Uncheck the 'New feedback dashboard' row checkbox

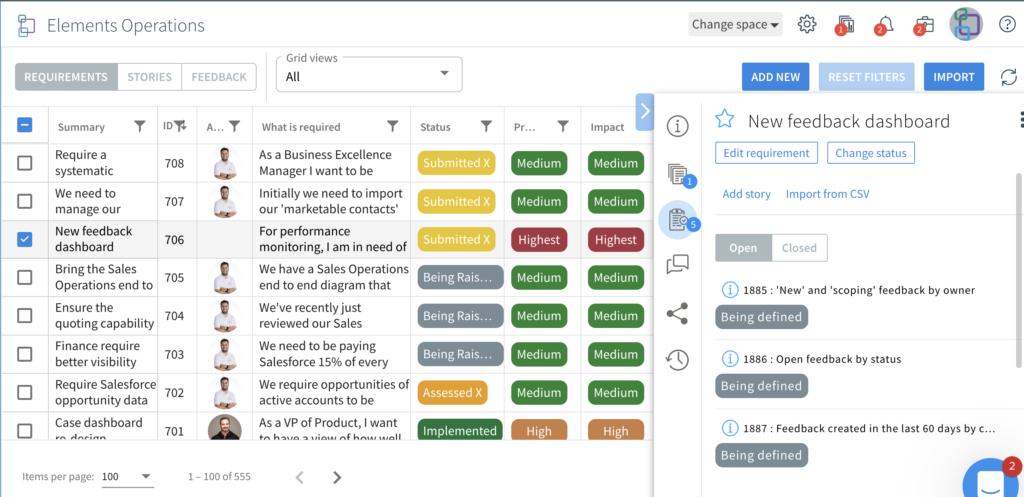tap(25, 239)
